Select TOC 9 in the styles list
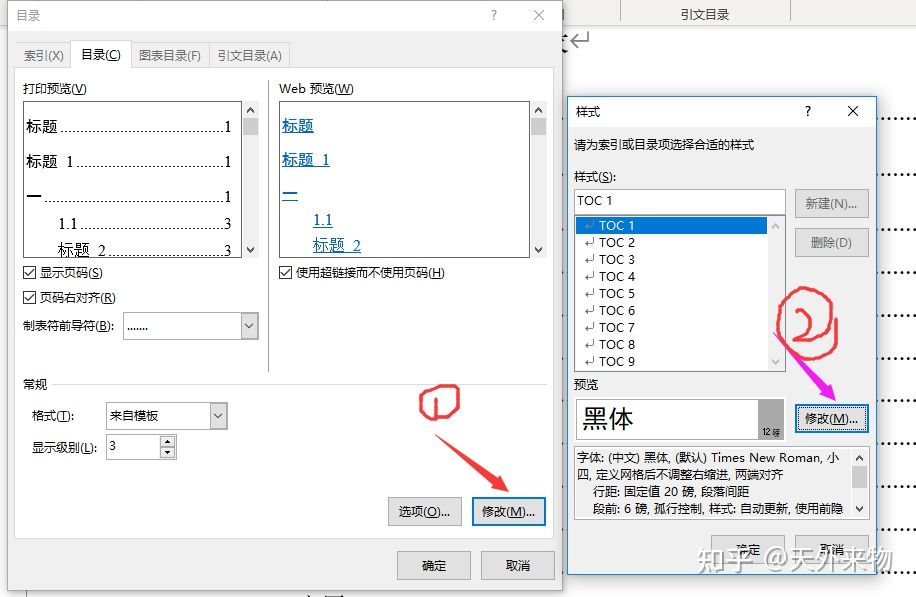The width and height of the screenshot is (916, 597). (x=671, y=361)
